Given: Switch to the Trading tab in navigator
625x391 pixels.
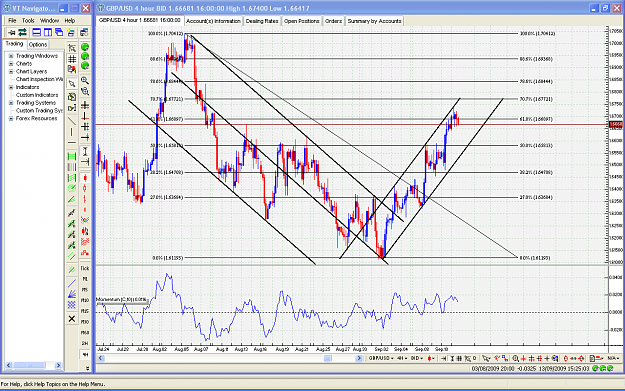Looking at the screenshot, I should tap(14, 44).
